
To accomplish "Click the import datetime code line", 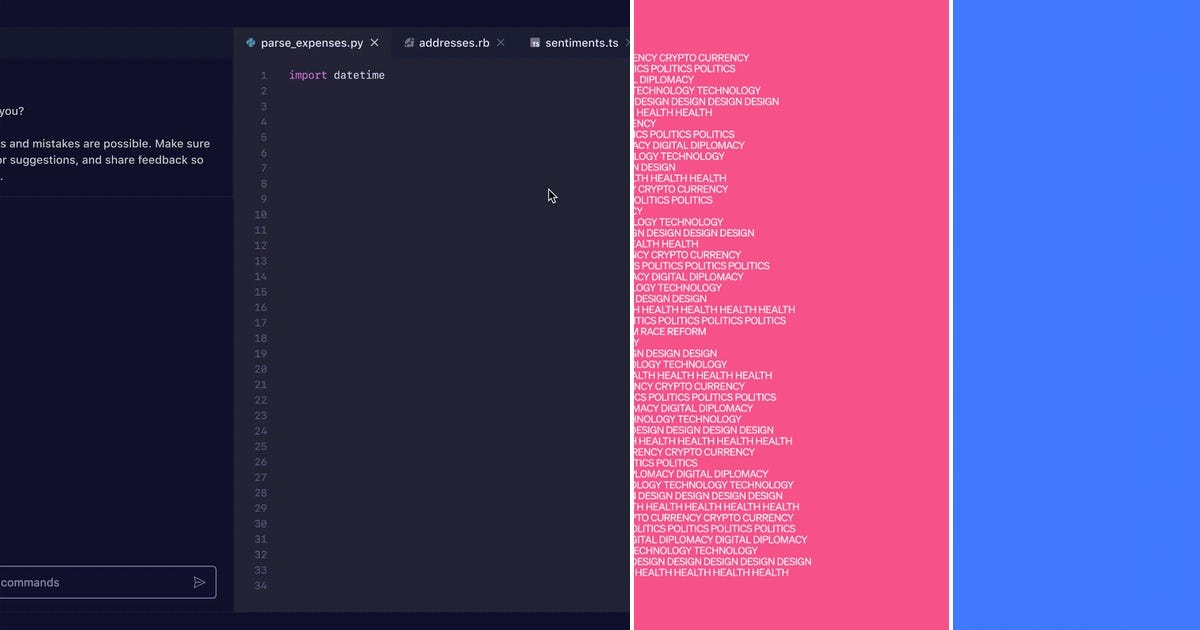I will (x=337, y=74).
